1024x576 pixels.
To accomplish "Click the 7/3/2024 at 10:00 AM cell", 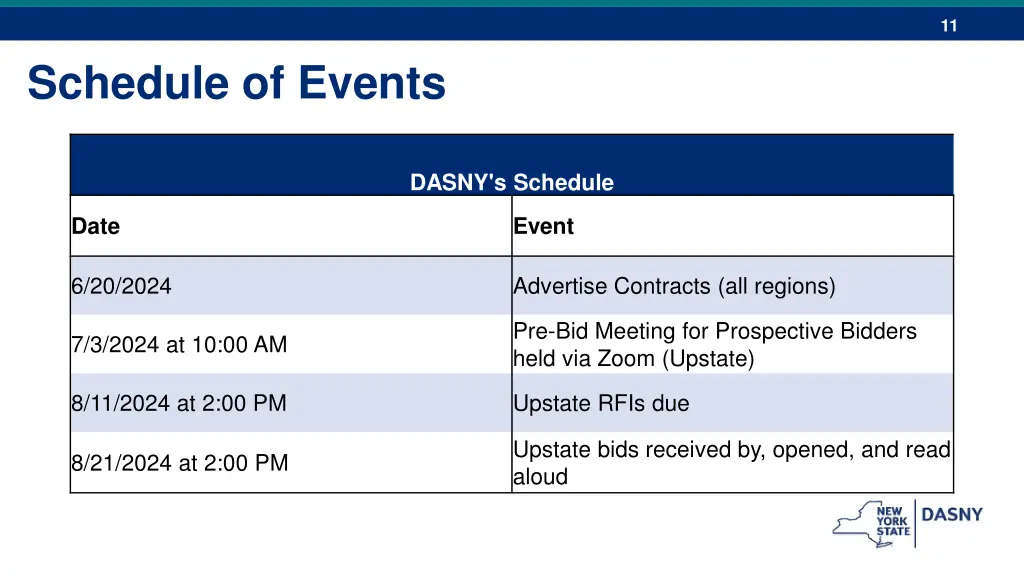I will point(179,344).
